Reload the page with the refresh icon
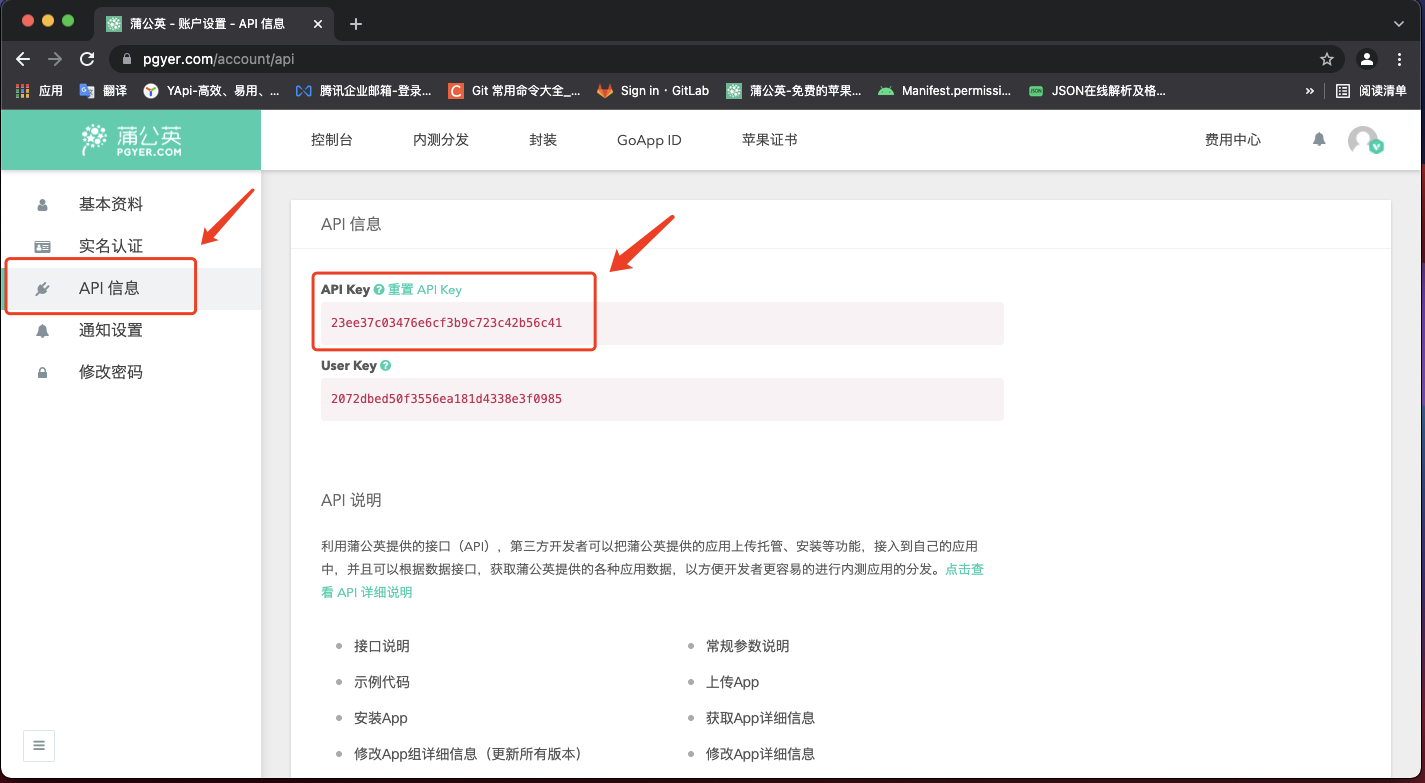The image size is (1425, 783). pyautogui.click(x=87, y=59)
